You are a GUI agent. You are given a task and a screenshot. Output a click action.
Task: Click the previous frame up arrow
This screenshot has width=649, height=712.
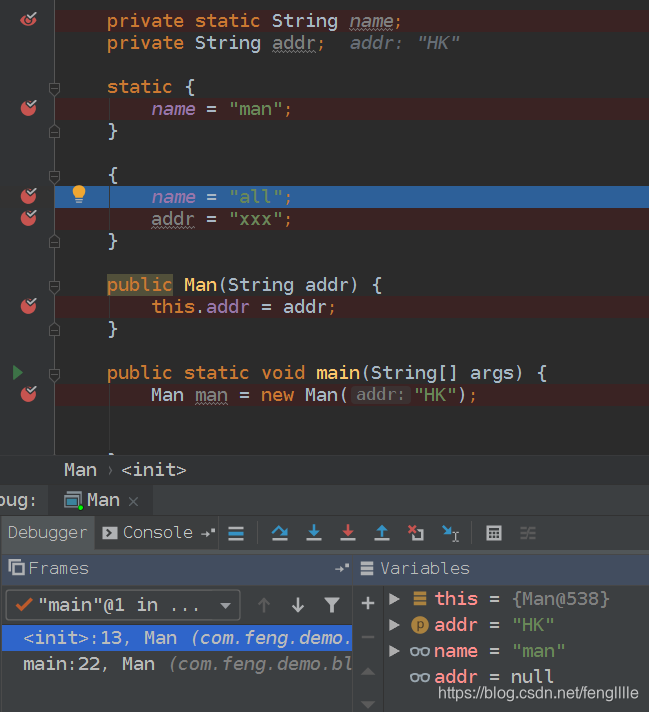click(x=264, y=605)
